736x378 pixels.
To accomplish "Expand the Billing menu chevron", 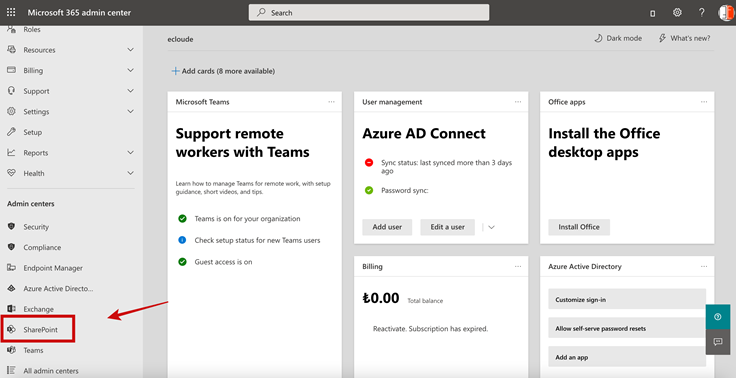I will click(130, 70).
